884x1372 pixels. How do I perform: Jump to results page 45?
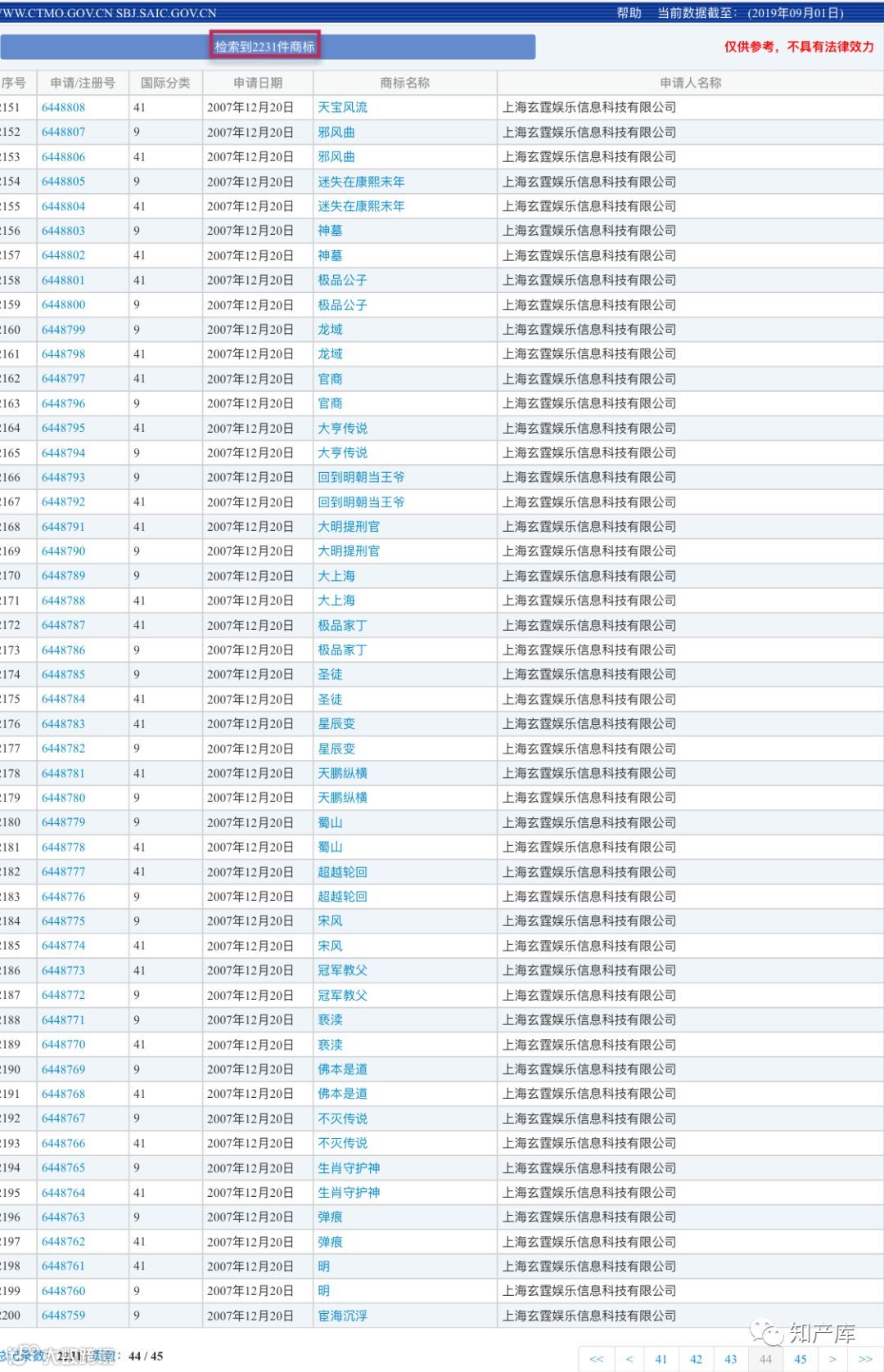pos(801,1359)
